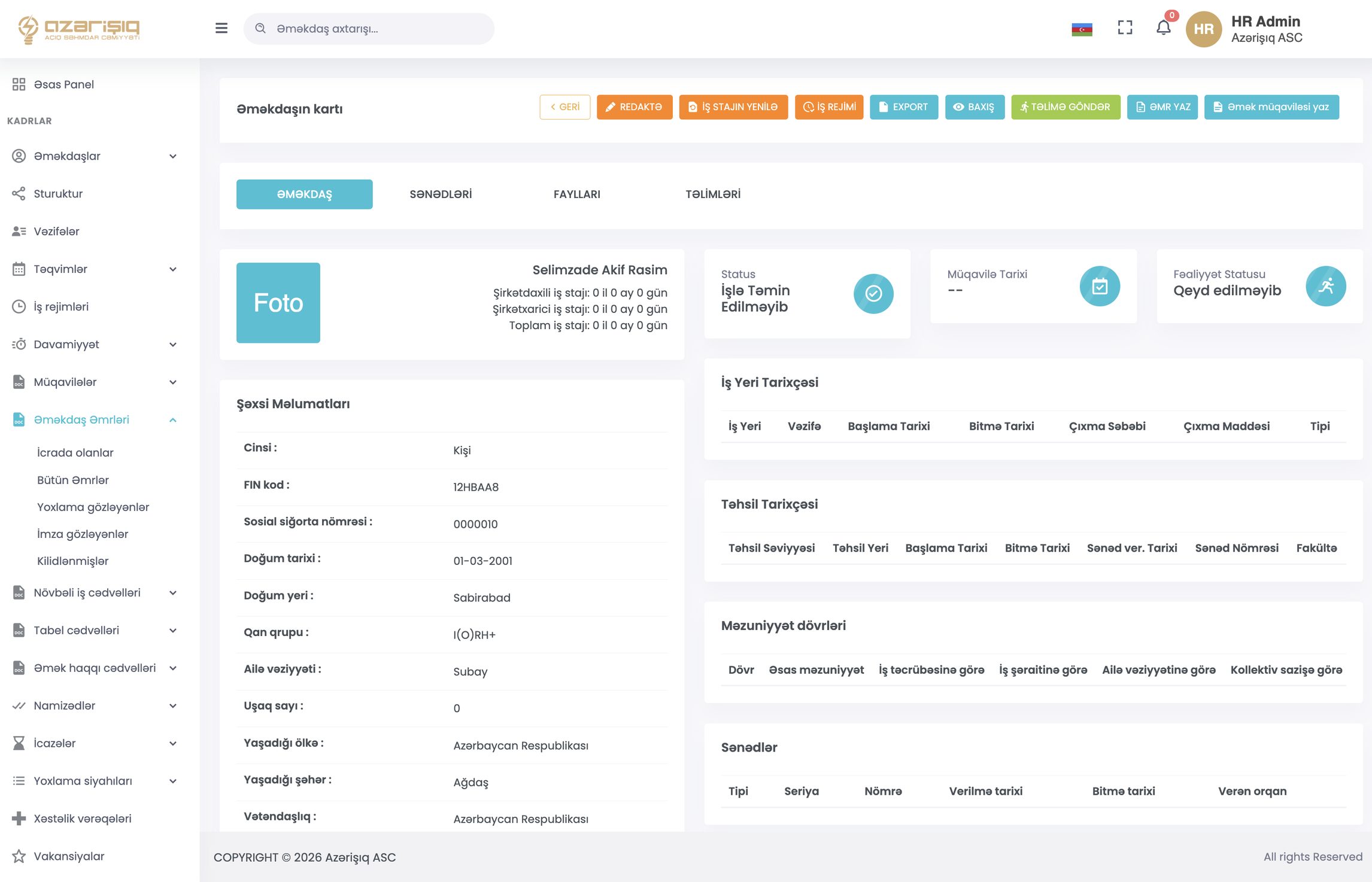This screenshot has height=882, width=1372.
Task: Click the Azərişıq logo
Action: [78, 29]
